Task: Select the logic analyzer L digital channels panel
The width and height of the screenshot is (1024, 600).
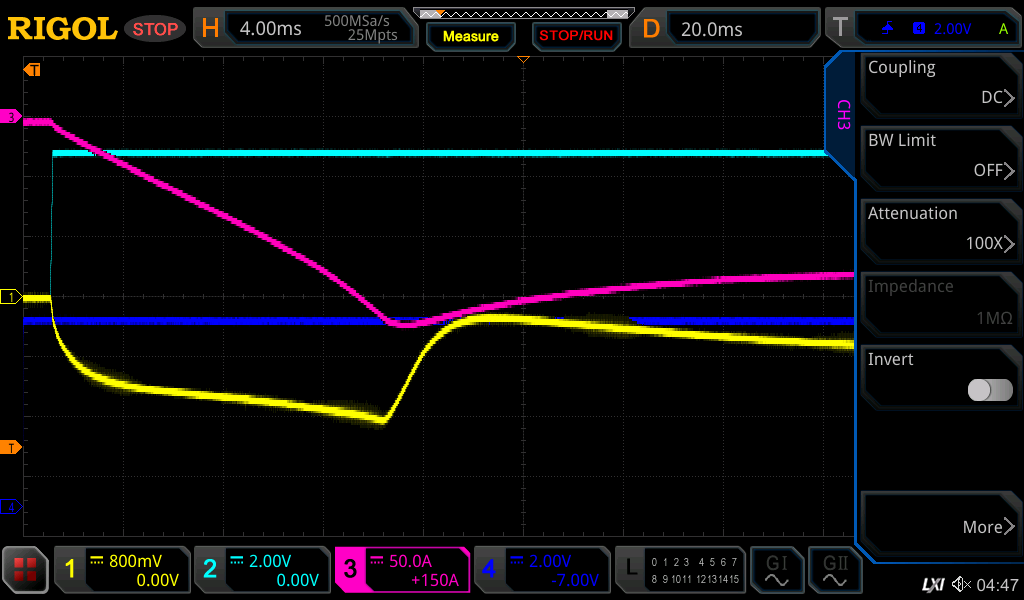Action: coord(680,570)
